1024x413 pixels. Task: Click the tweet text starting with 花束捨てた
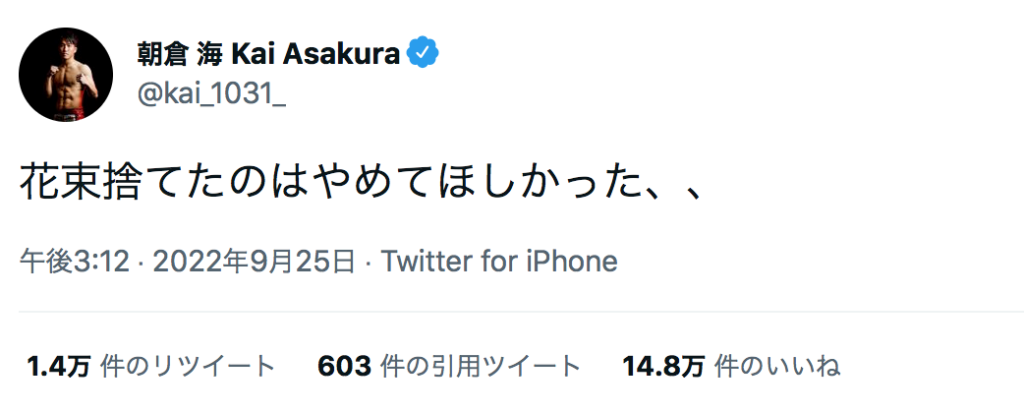coord(361,183)
